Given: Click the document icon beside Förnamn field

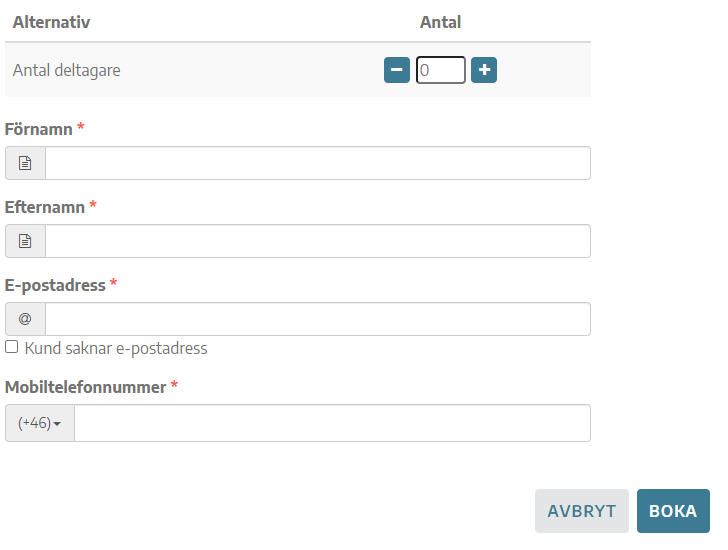Looking at the screenshot, I should 25,163.
